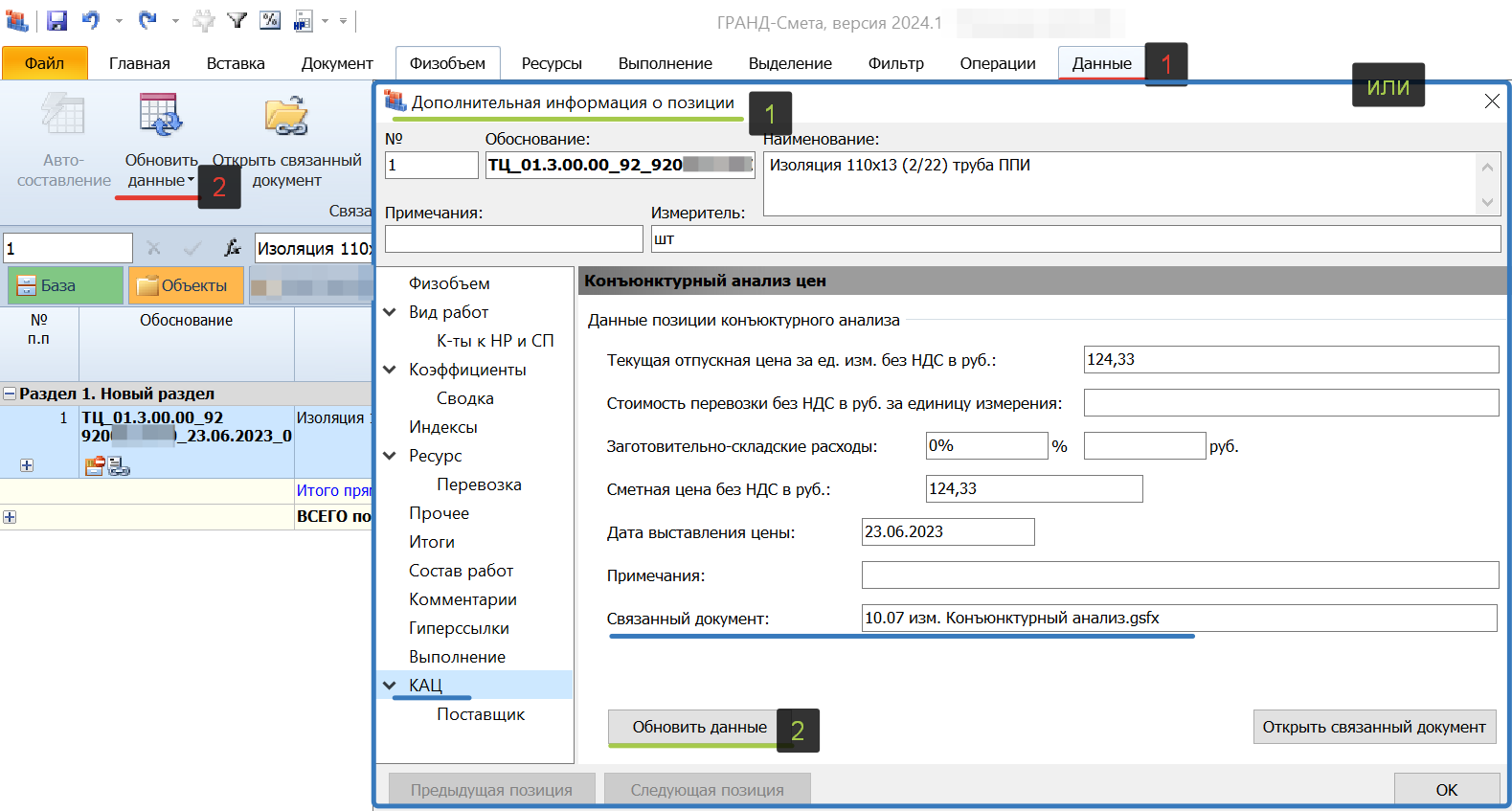The height and width of the screenshot is (811, 1512).
Task: Open the undo history dropdown arrow
Action: point(119,21)
